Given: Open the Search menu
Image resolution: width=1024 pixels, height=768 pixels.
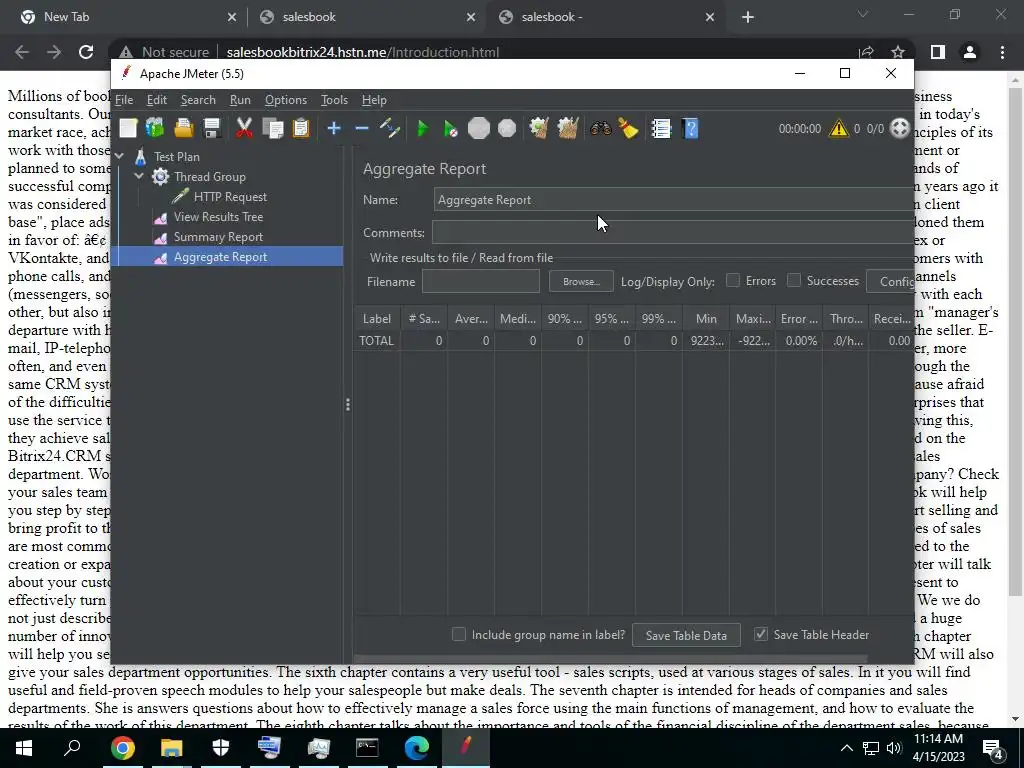Looking at the screenshot, I should point(198,100).
